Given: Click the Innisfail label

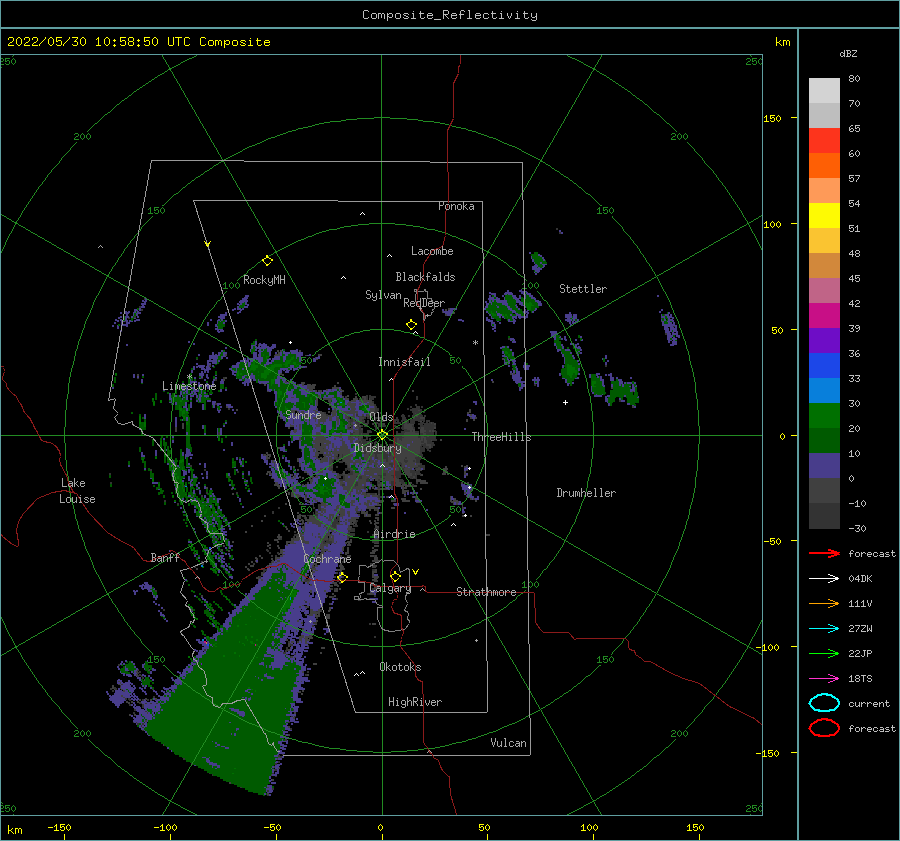Looking at the screenshot, I should pos(404,362).
